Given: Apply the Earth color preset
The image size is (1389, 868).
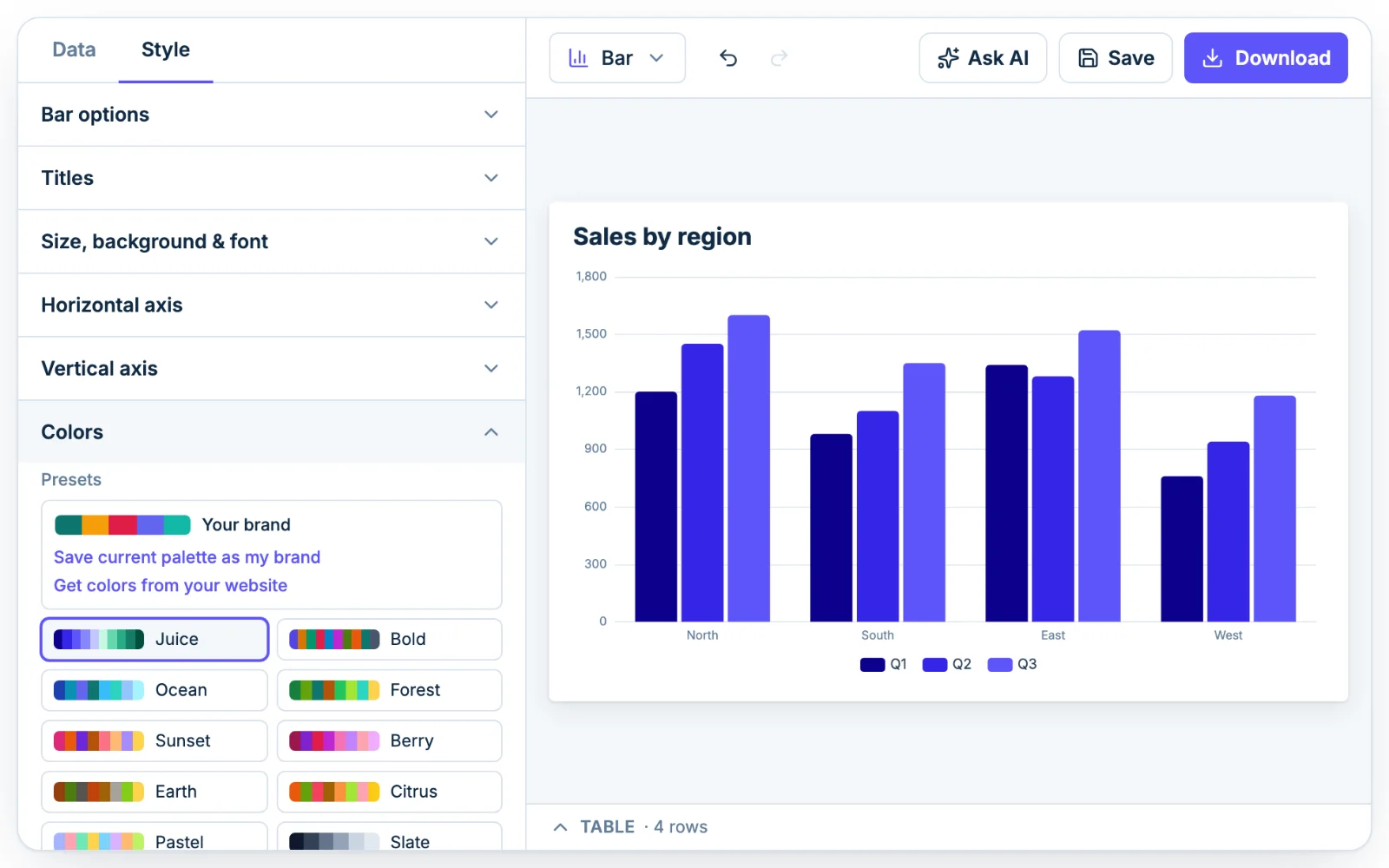Looking at the screenshot, I should [x=155, y=792].
